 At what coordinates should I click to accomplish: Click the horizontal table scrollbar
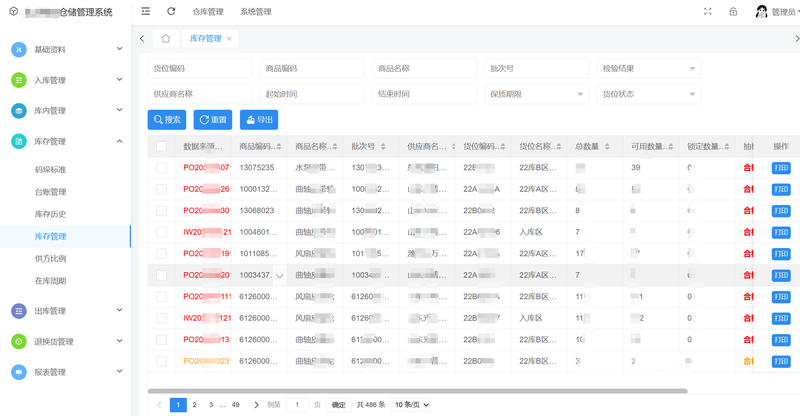click(417, 390)
